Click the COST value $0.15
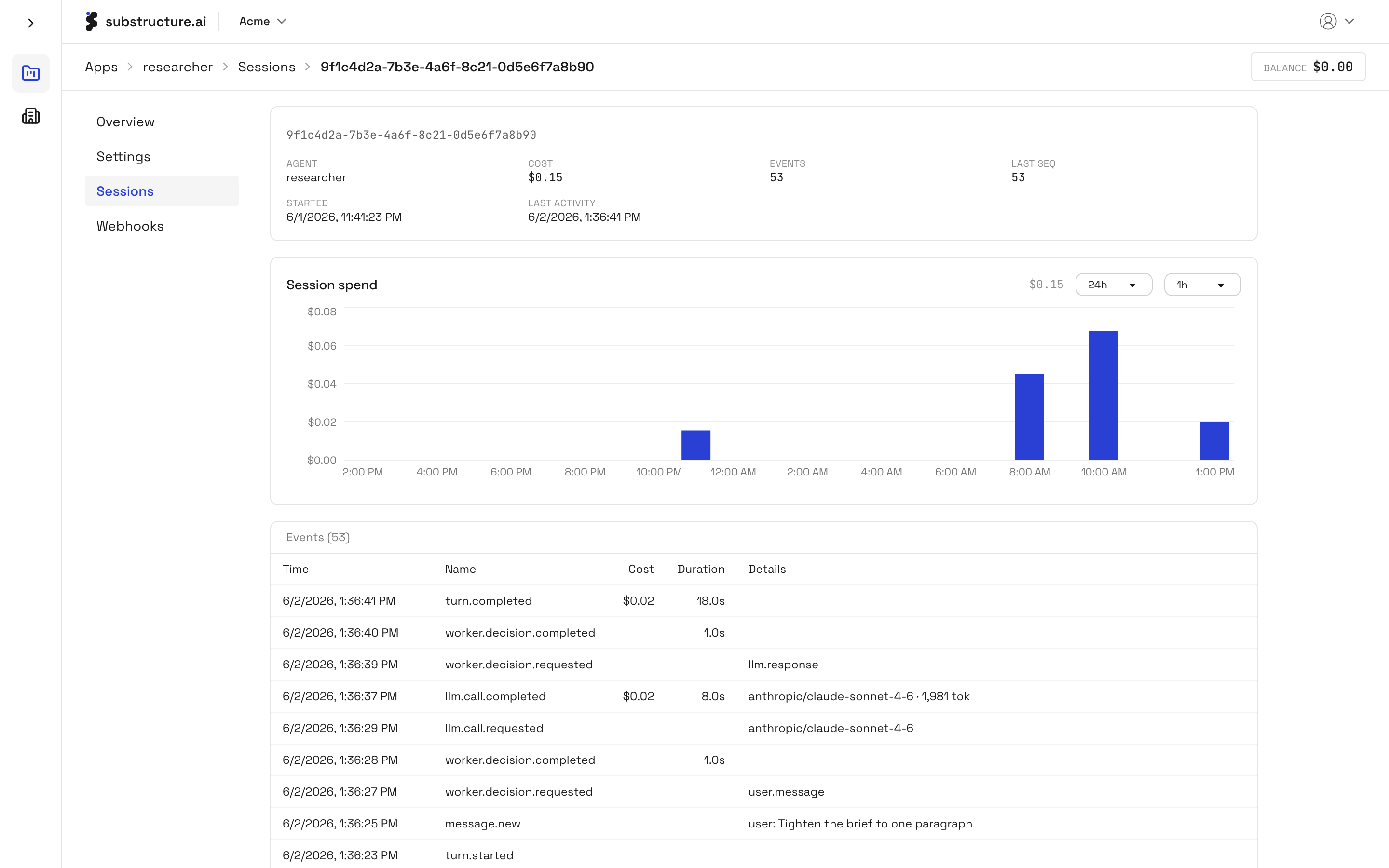The height and width of the screenshot is (868, 1389). click(x=545, y=177)
